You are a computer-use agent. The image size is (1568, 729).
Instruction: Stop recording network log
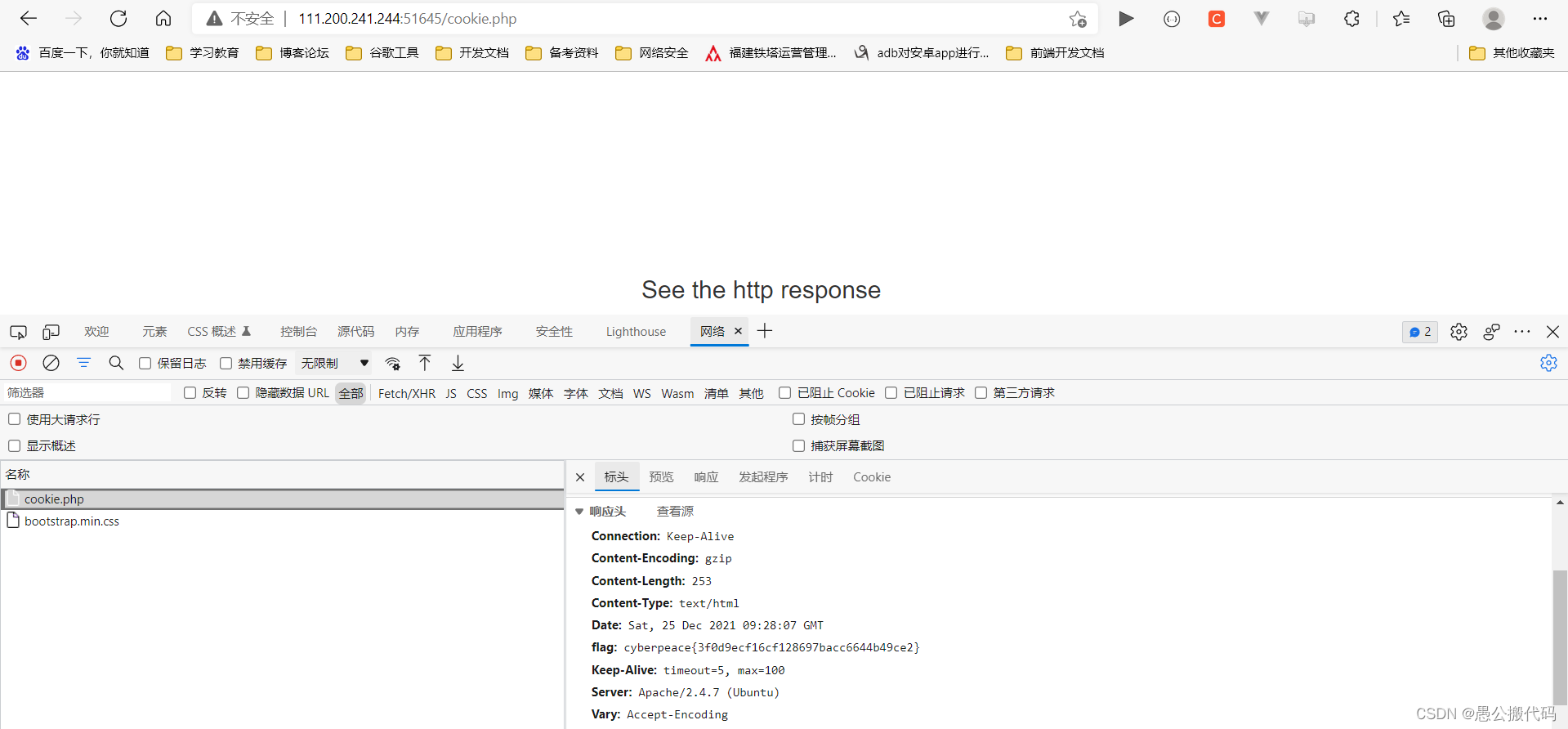pos(18,363)
